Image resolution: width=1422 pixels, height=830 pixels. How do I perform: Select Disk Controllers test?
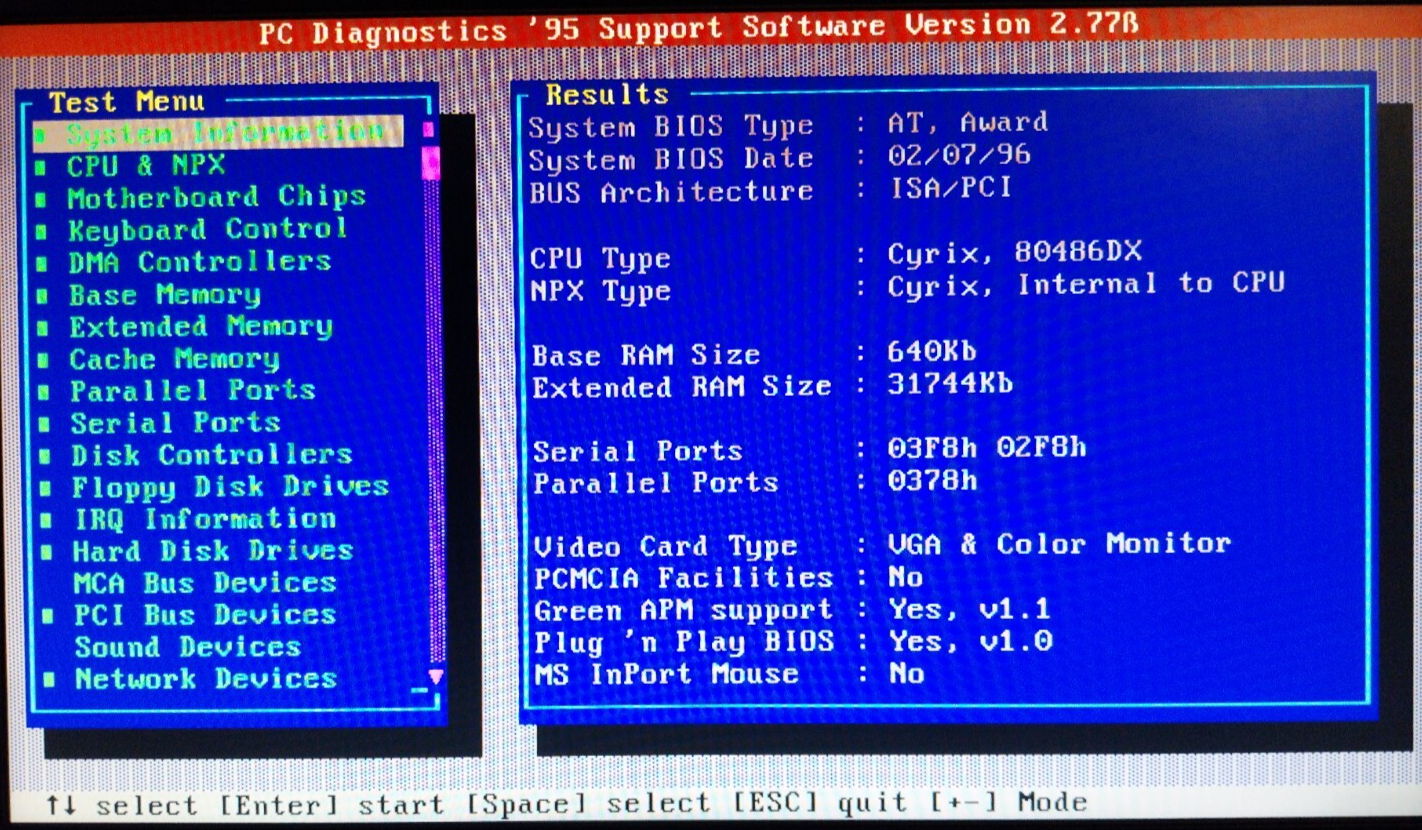(x=211, y=455)
